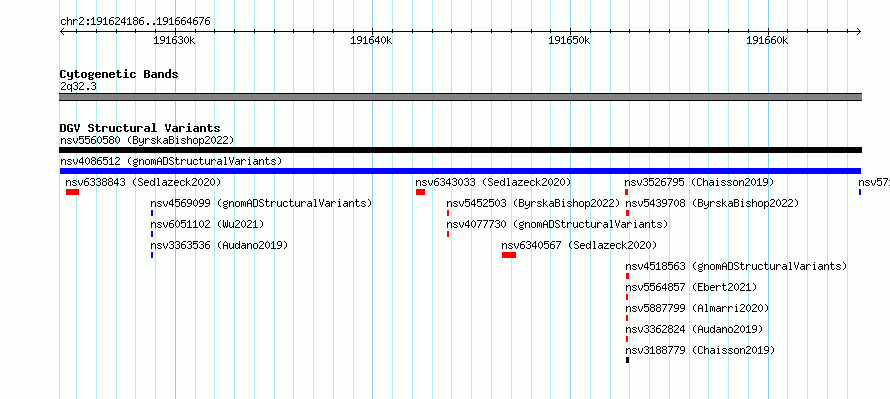Click the blue glyph under nsv6051102
The height and width of the screenshot is (399, 890).
pos(152,234)
